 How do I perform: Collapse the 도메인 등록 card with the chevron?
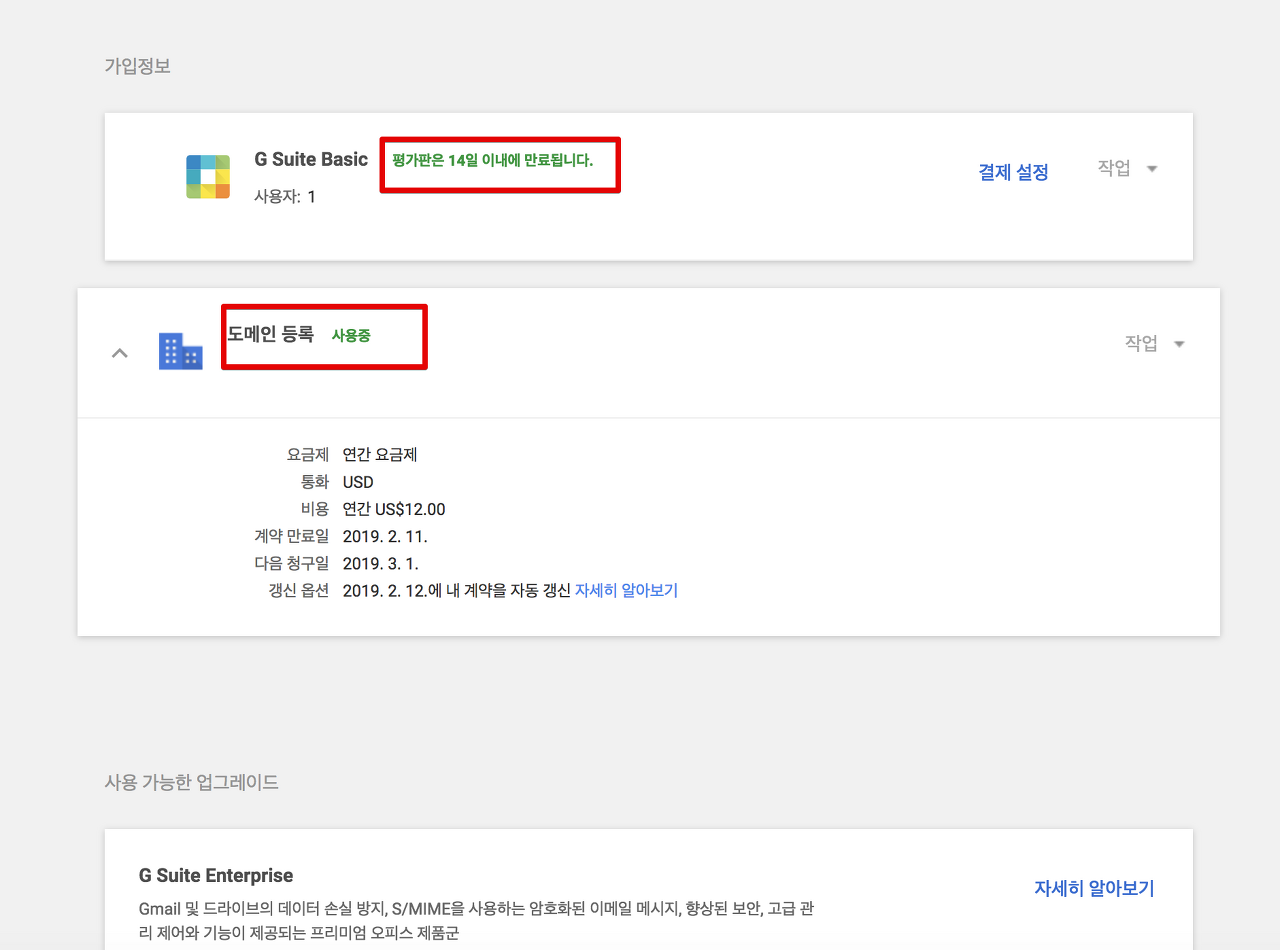[x=120, y=352]
